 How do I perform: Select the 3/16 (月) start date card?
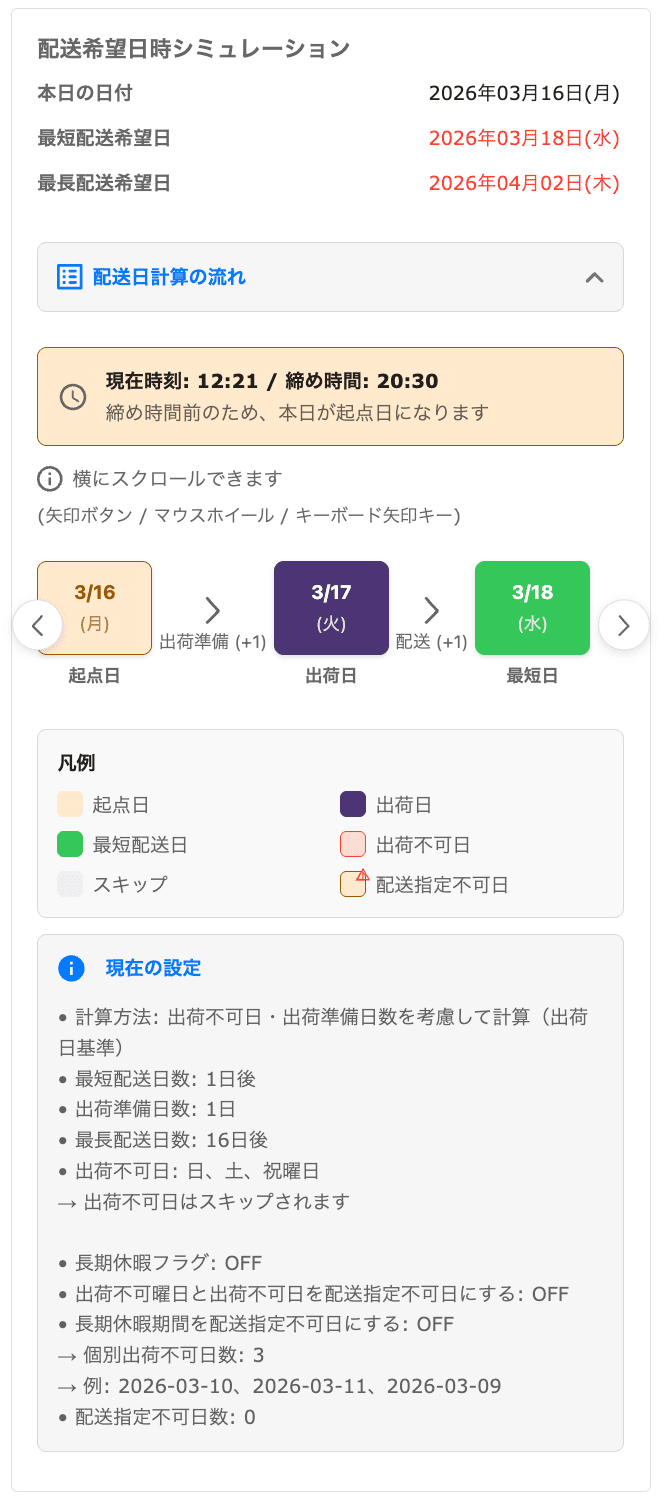[x=94, y=608]
